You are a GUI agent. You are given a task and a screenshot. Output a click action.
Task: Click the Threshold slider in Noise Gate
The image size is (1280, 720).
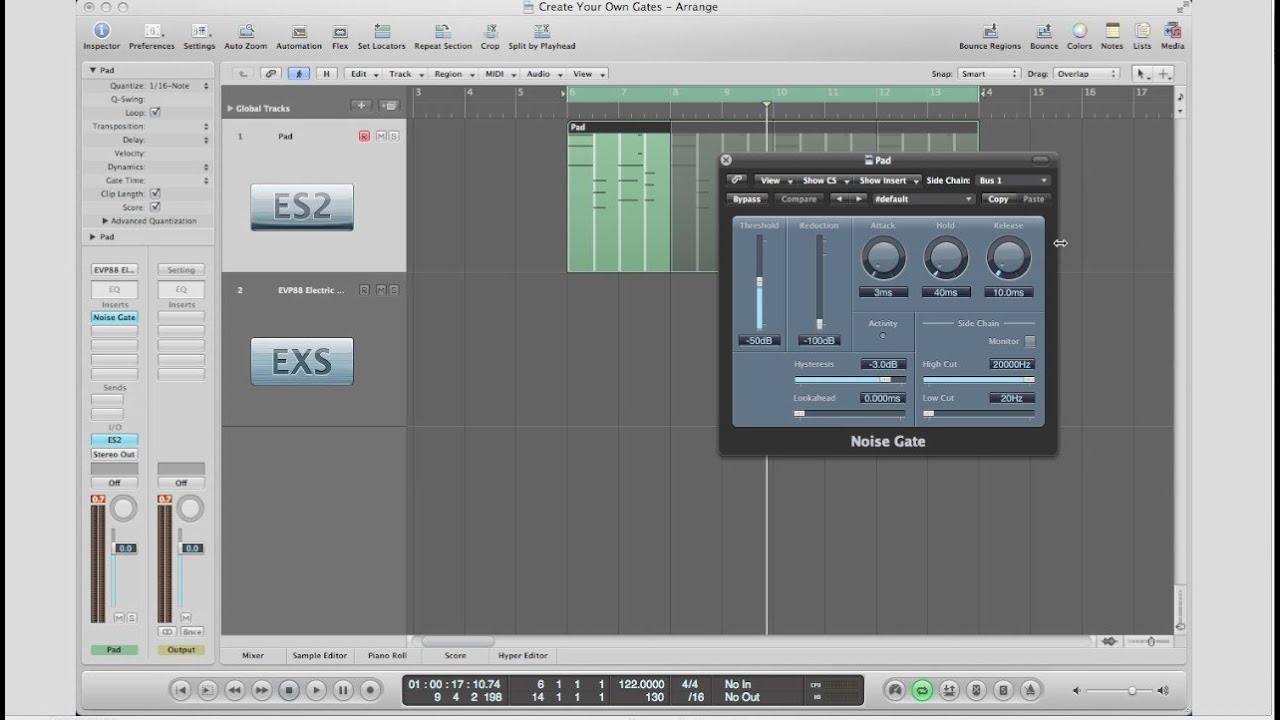coord(759,282)
